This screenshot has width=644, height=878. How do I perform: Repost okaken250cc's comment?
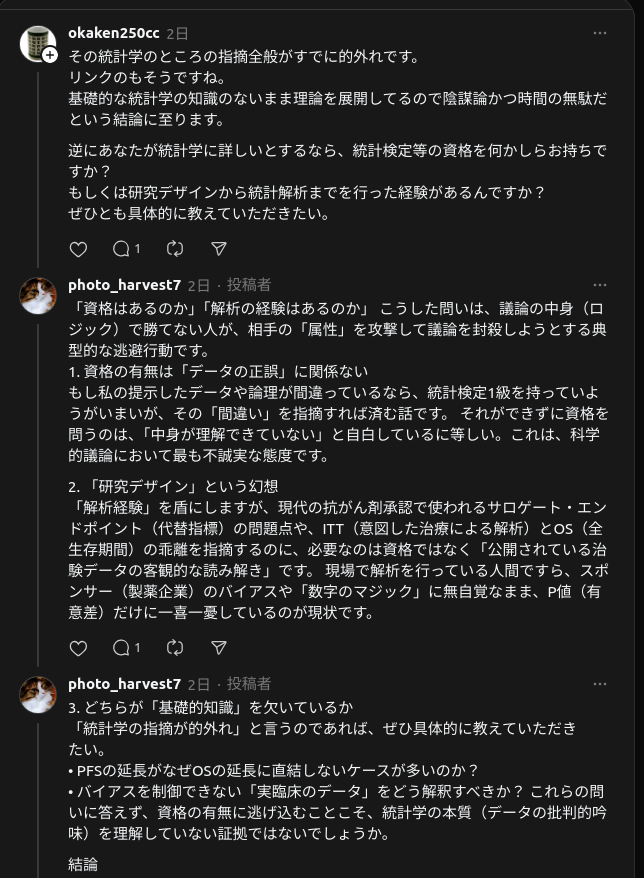tap(174, 248)
